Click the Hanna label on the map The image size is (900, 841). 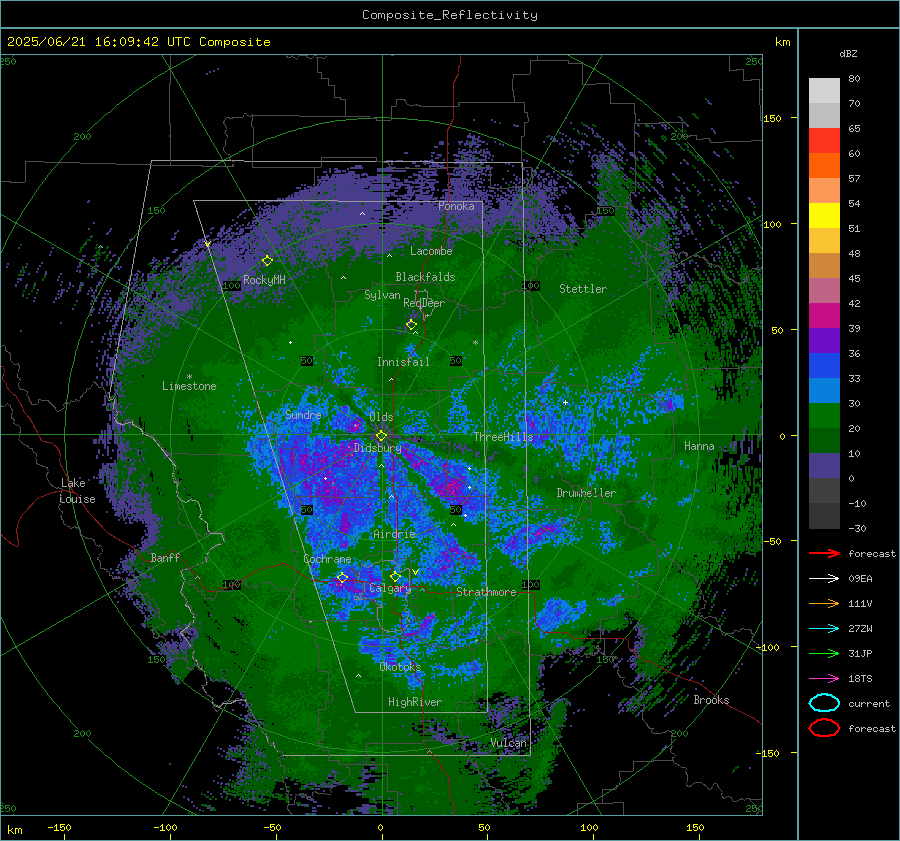(x=699, y=446)
